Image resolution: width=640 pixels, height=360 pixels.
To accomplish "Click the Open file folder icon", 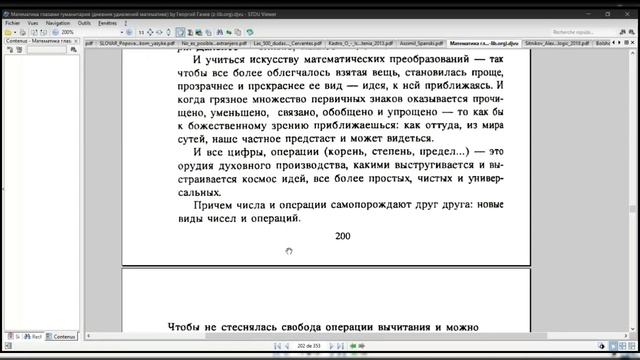I will (x=8, y=32).
